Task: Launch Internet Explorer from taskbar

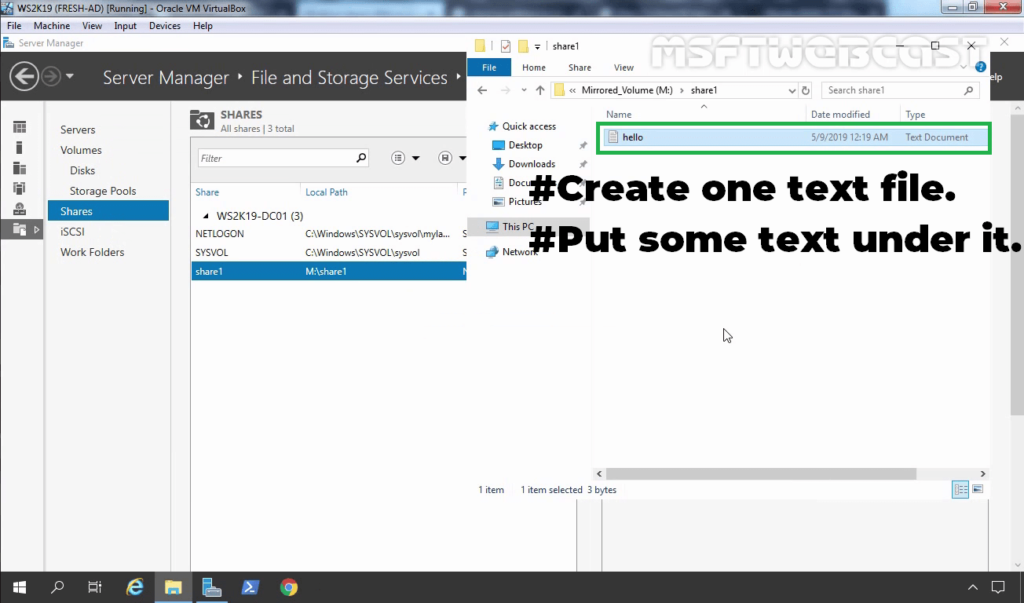Action: pyautogui.click(x=135, y=587)
